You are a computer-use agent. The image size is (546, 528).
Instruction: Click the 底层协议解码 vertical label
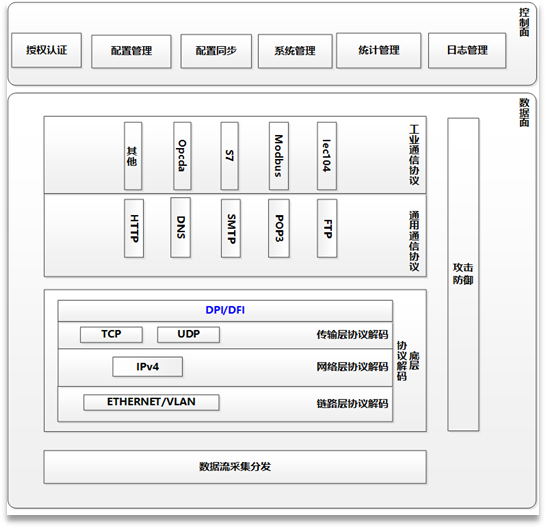[408, 361]
